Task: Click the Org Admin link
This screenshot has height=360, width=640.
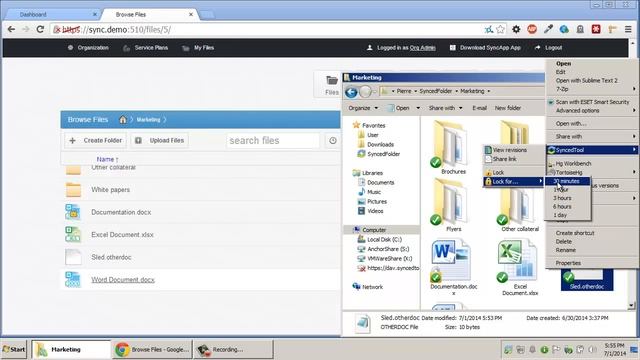Action: tap(422, 48)
